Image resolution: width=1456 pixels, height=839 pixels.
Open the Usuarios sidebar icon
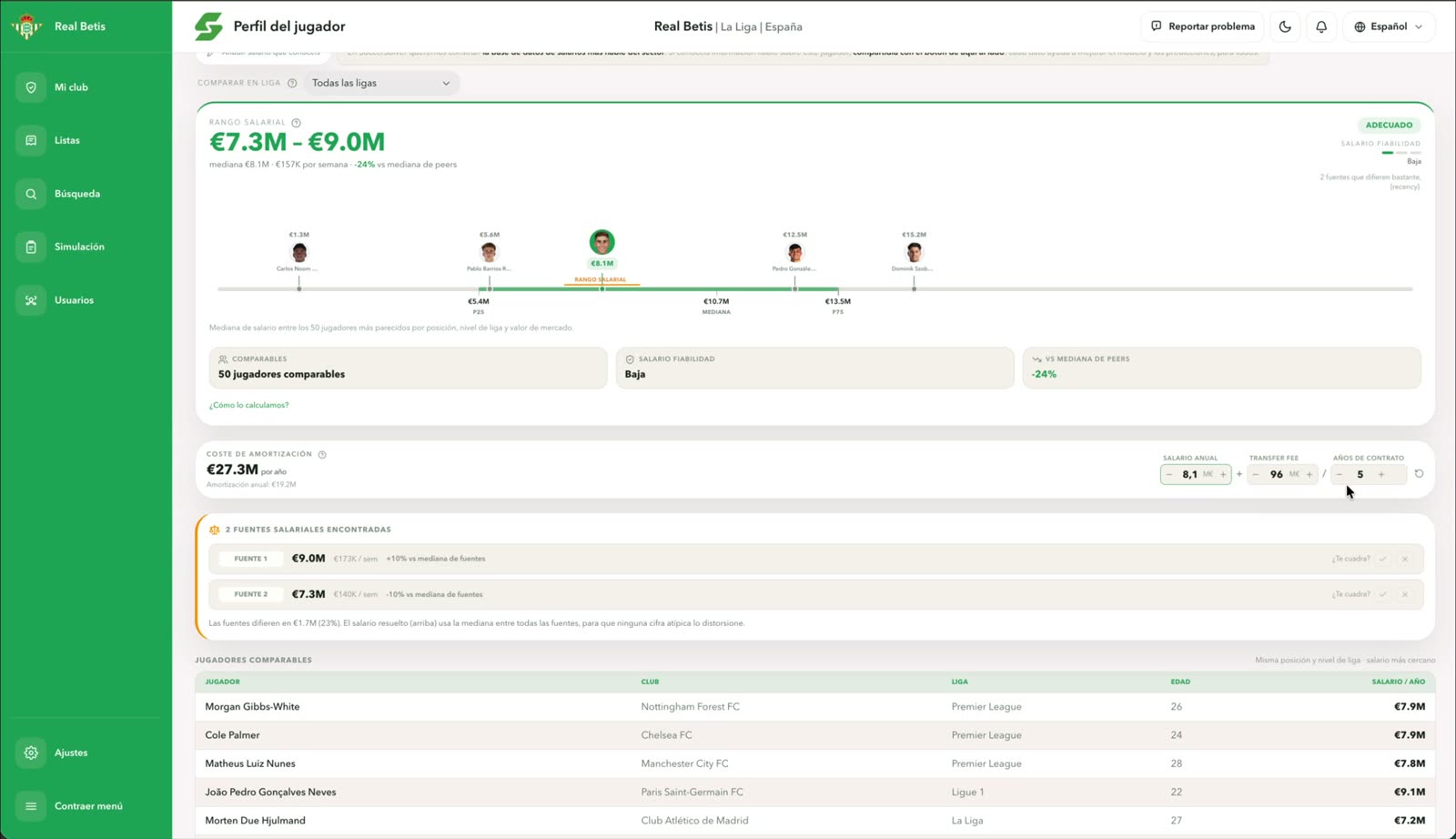tap(31, 300)
